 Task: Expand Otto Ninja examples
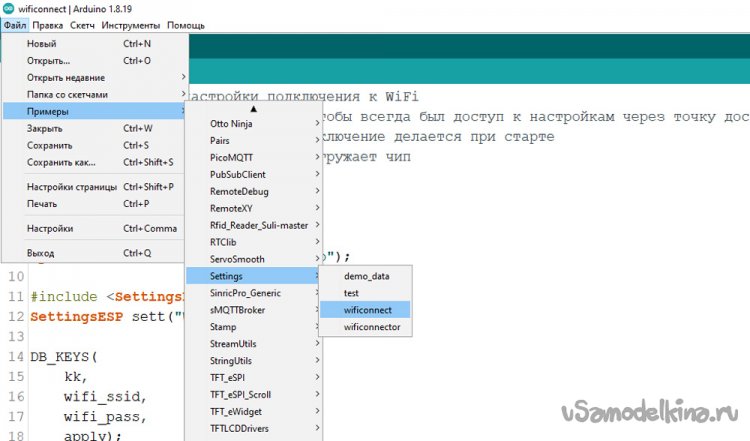(254, 123)
